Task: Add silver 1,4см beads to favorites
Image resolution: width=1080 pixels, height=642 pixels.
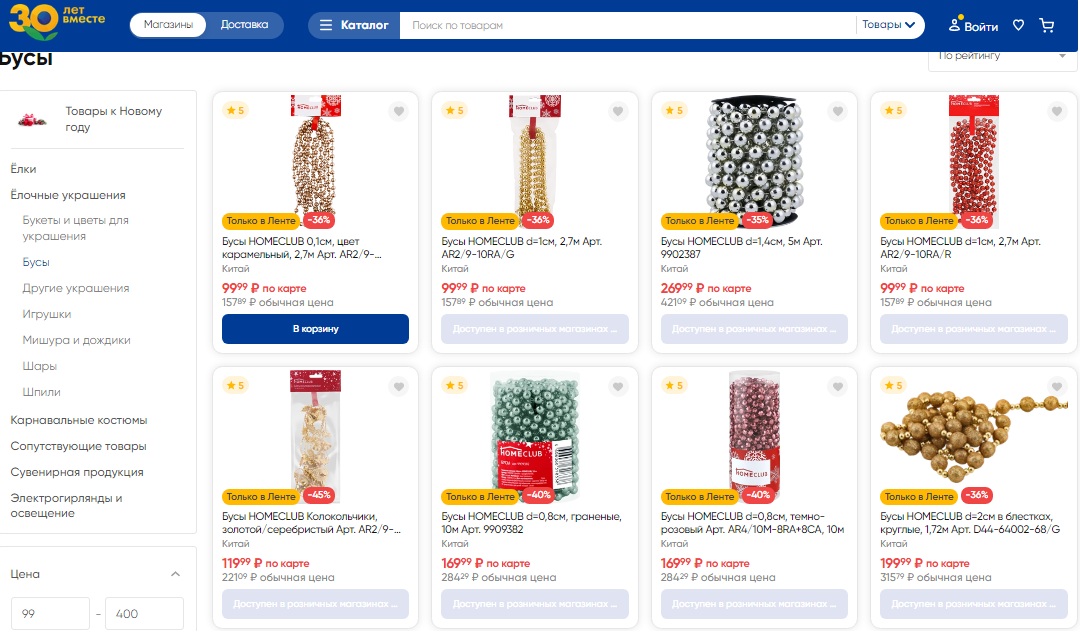Action: click(838, 111)
